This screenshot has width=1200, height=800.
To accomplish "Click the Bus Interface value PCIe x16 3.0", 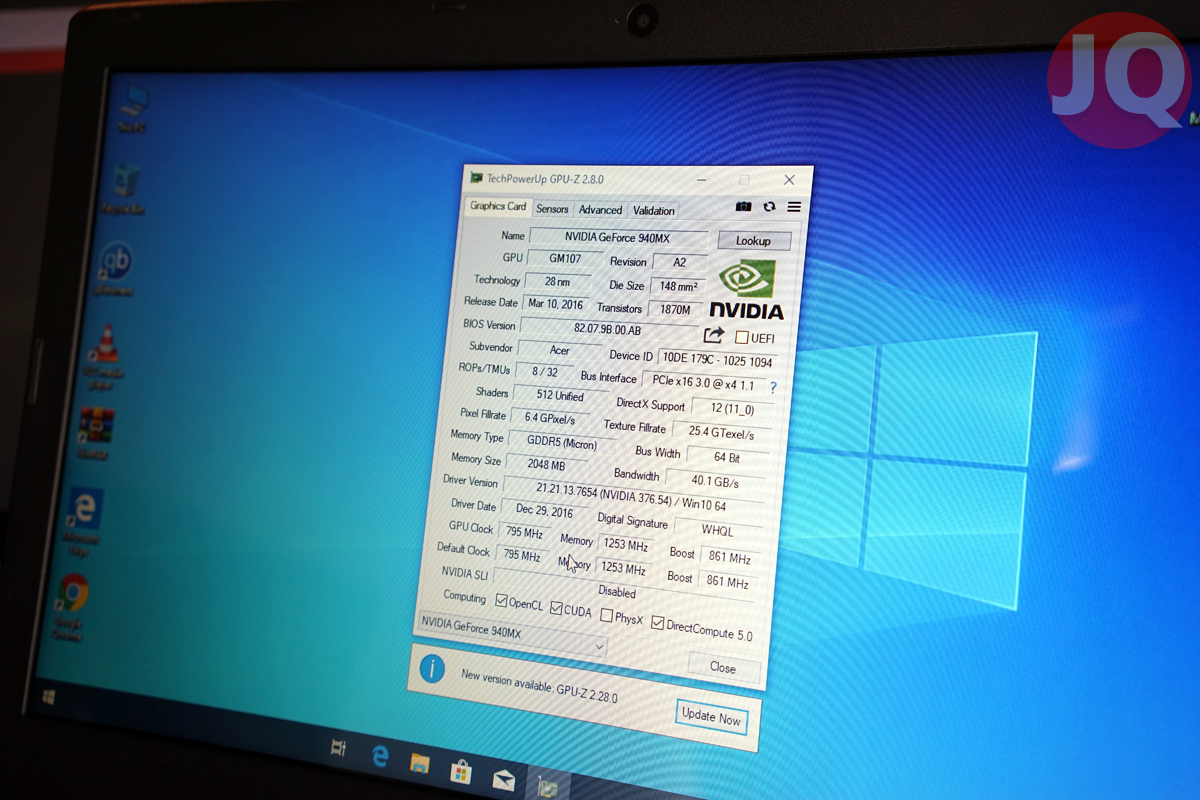I will (703, 382).
